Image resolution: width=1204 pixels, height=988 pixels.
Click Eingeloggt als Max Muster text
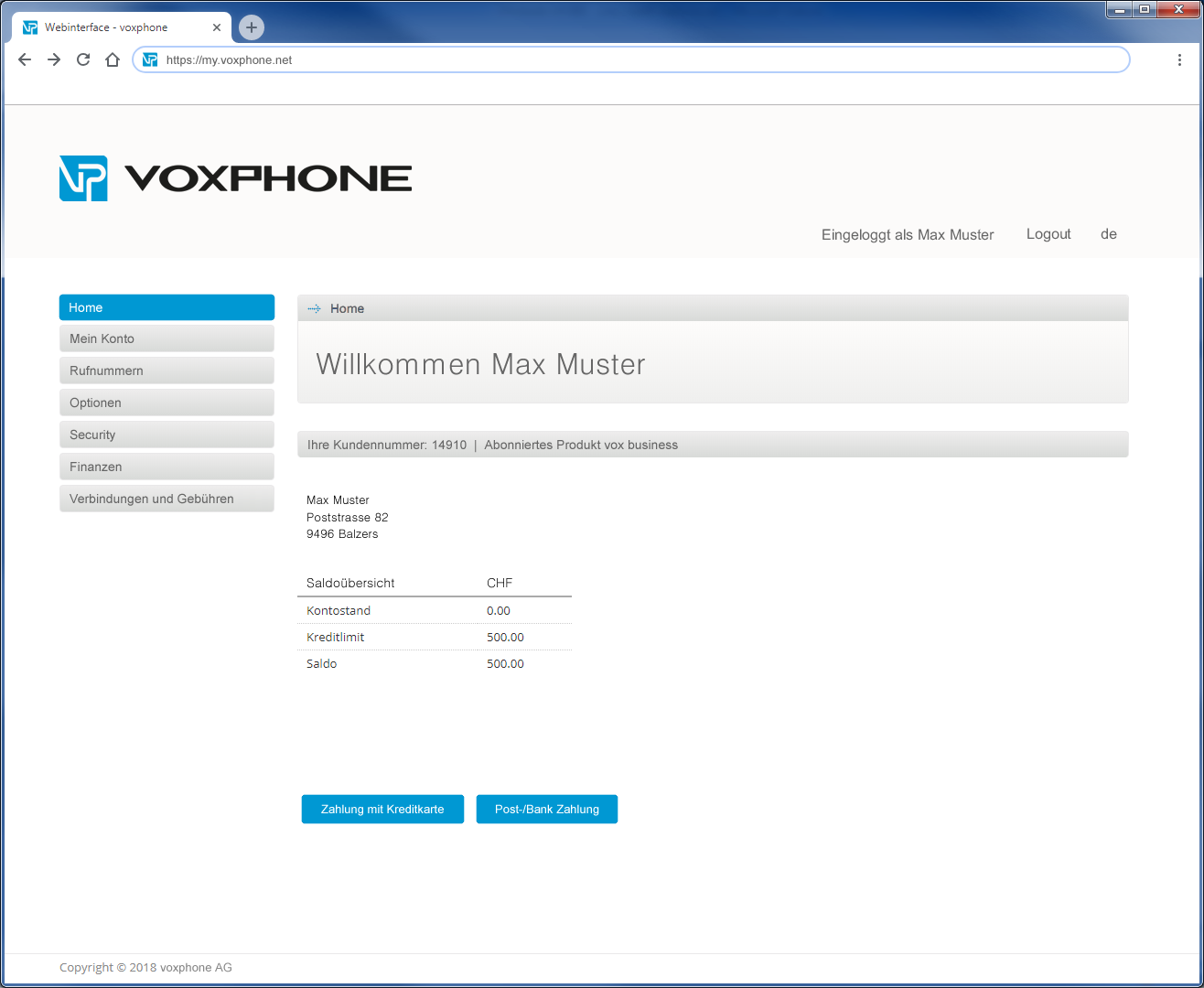908,235
